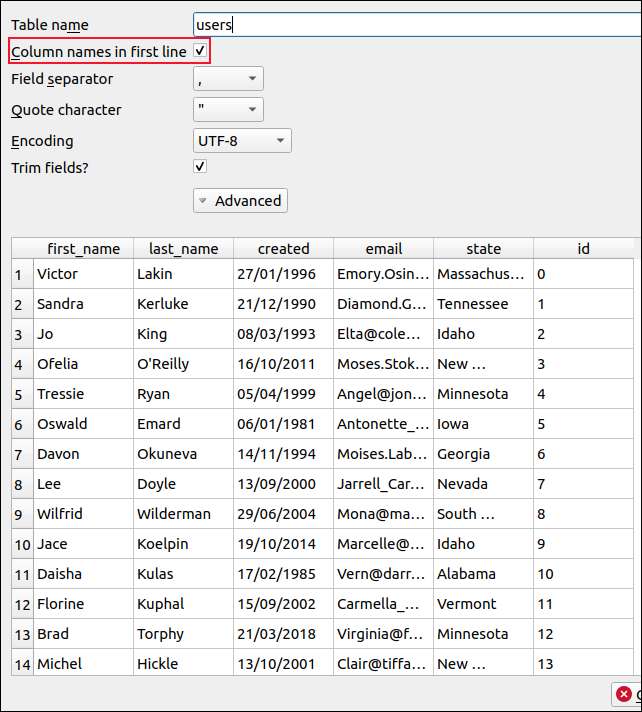Expand the Advanced options section

[x=240, y=201]
